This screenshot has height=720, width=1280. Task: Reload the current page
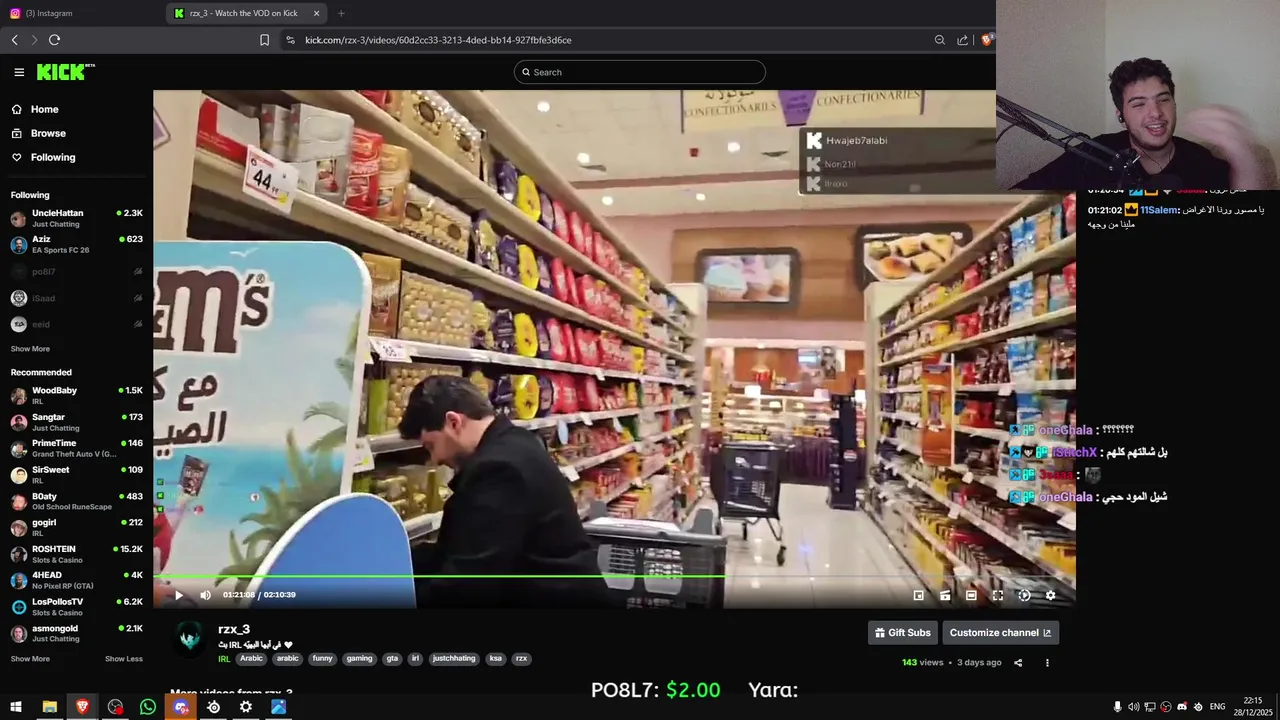[54, 40]
